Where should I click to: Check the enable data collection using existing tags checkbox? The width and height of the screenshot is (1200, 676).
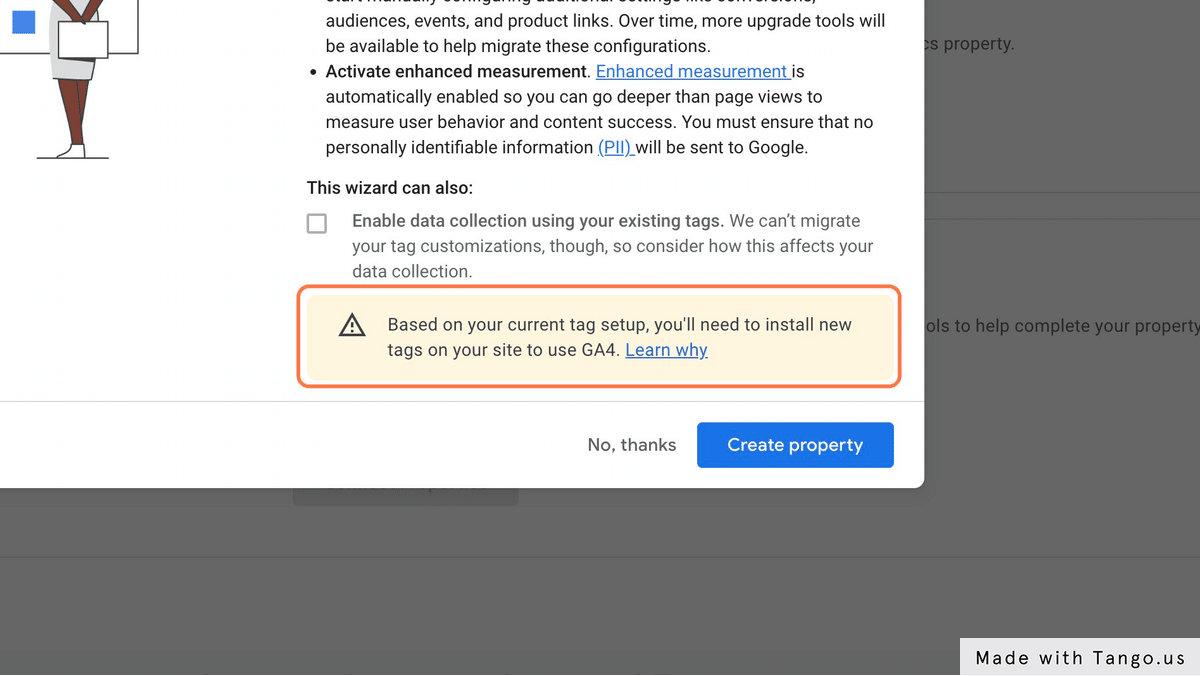316,223
